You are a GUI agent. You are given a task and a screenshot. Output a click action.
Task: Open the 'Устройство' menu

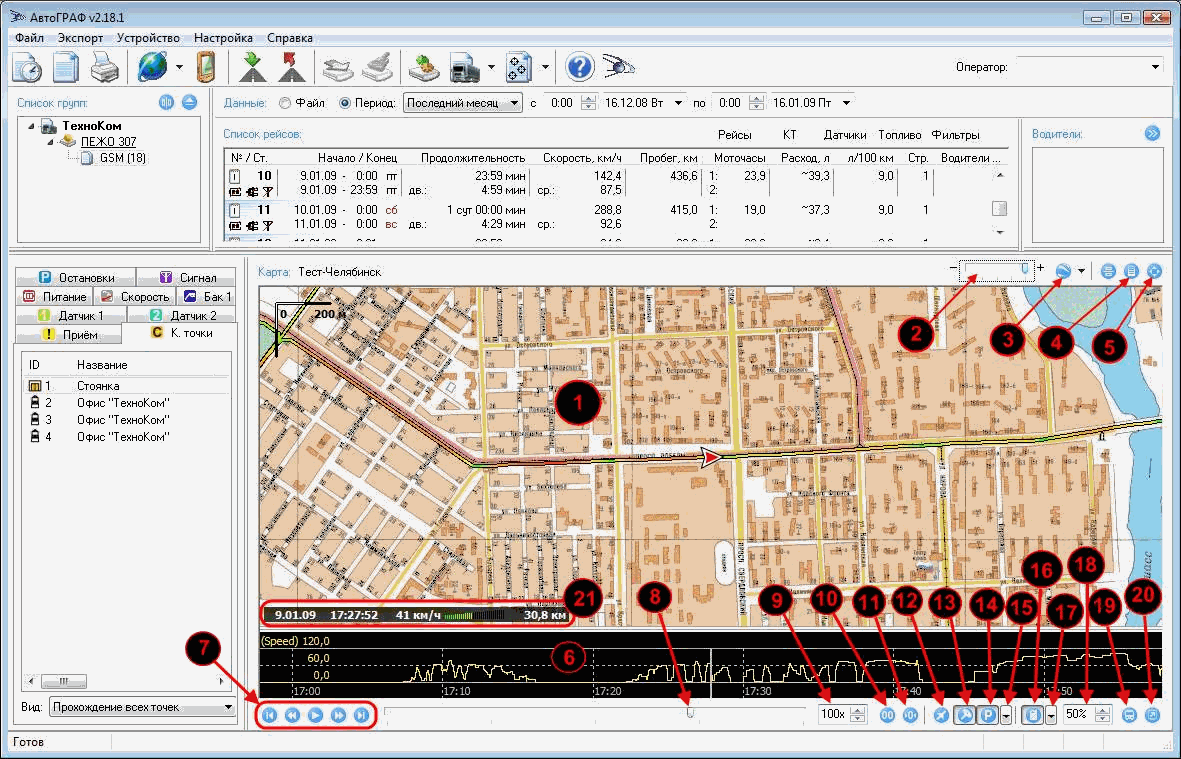[148, 37]
